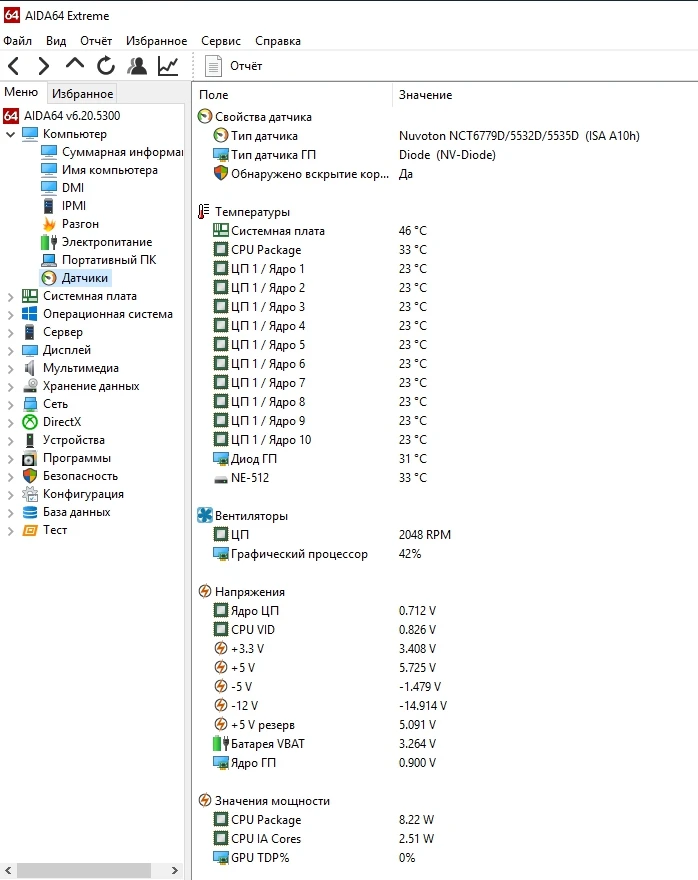Click the Электропитание battery icon
Screen dimensions: 698x880
pos(49,242)
